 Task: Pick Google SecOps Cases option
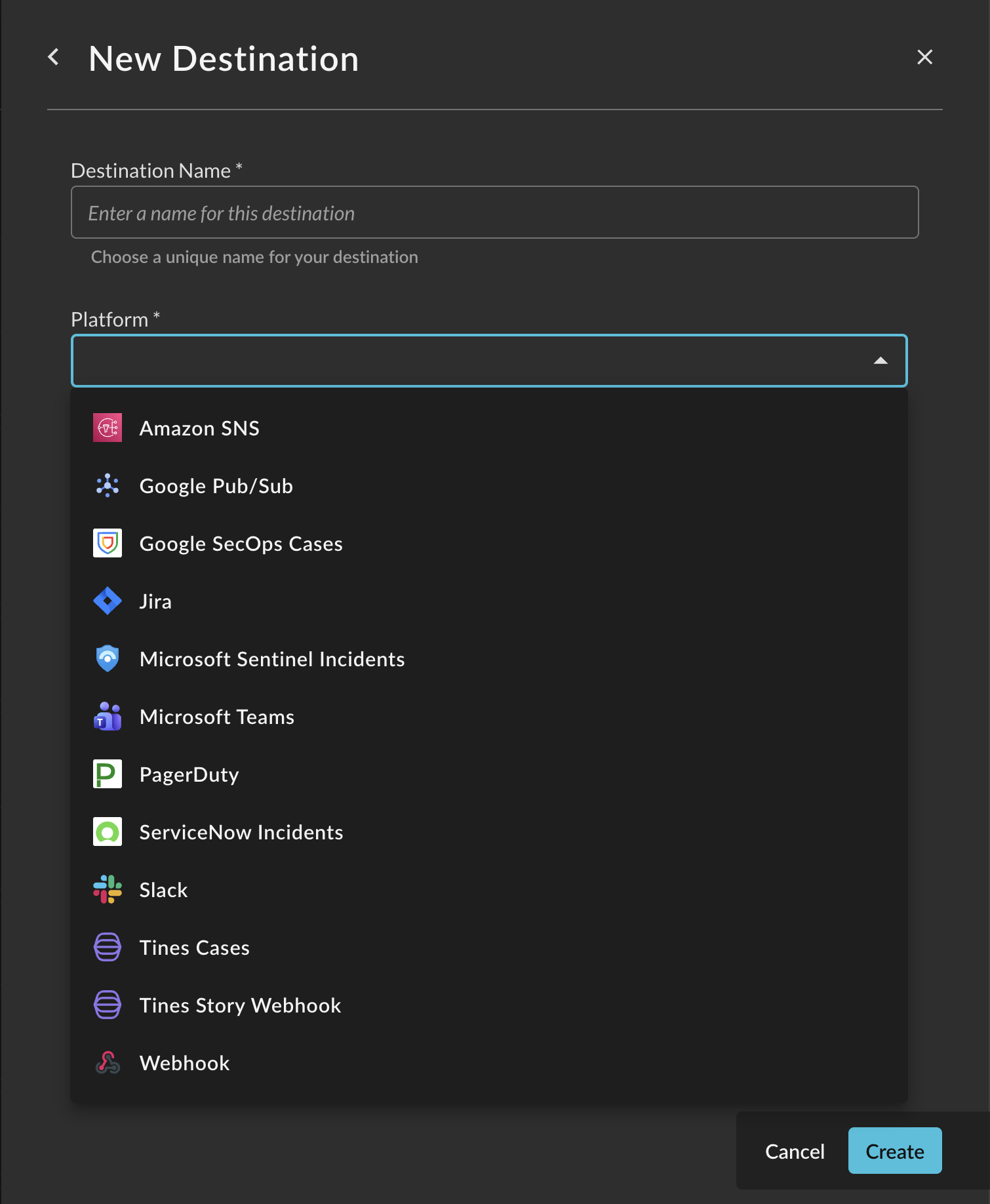pos(489,544)
